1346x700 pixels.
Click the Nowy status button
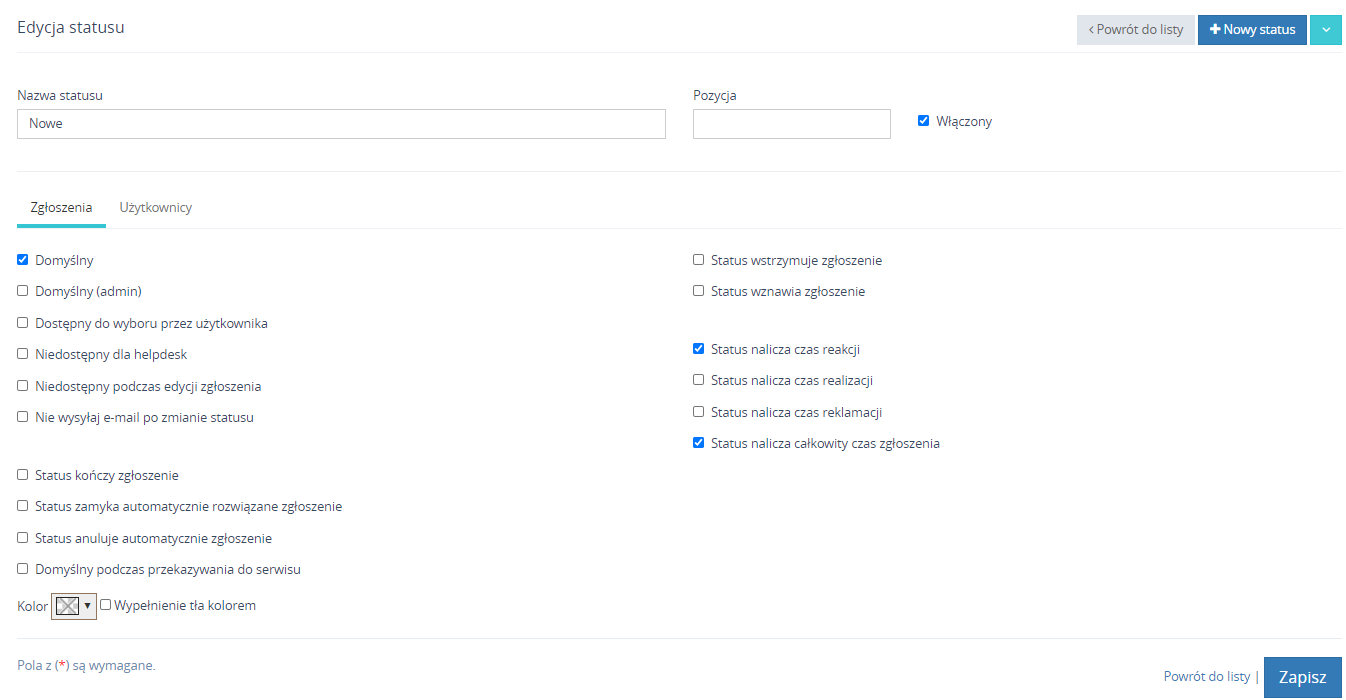tap(1252, 30)
